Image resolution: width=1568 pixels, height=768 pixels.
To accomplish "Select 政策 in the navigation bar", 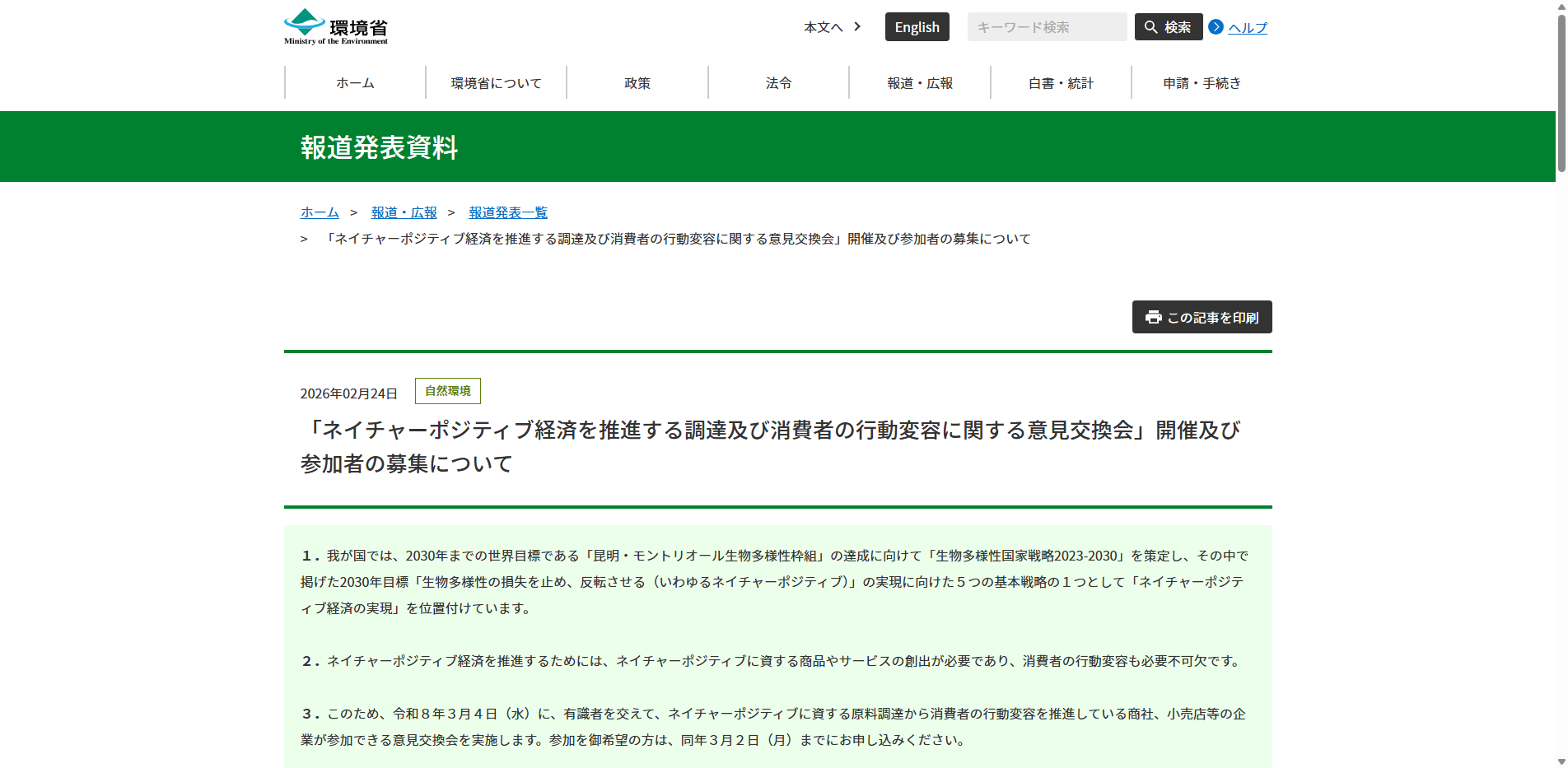I will (637, 82).
